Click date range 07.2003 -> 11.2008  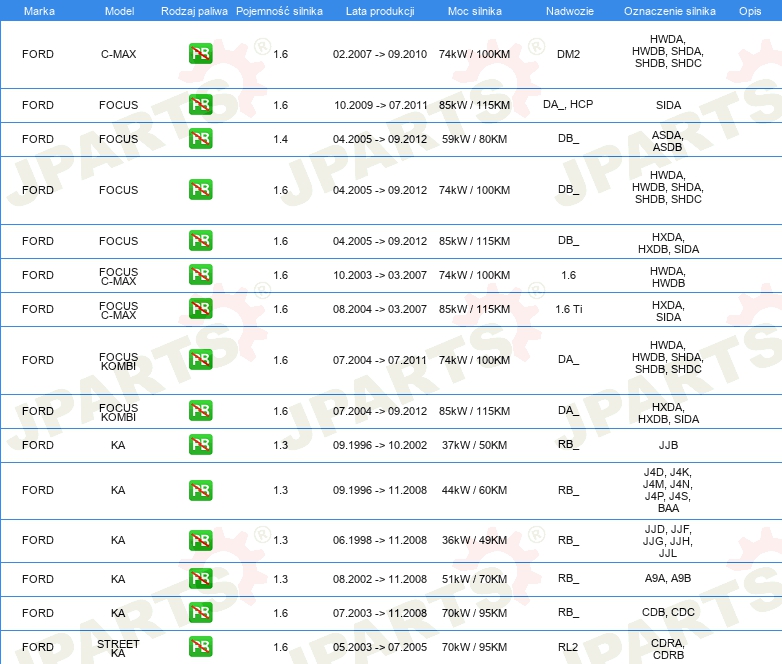[380, 613]
